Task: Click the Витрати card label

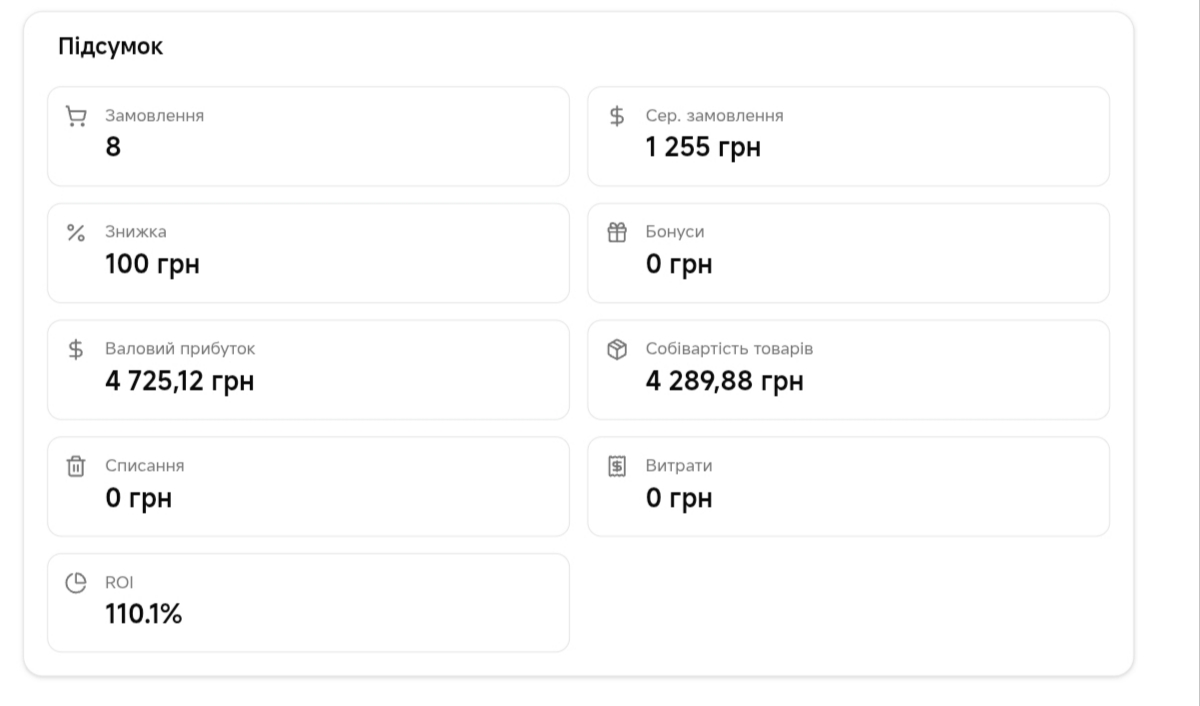Action: [x=679, y=465]
